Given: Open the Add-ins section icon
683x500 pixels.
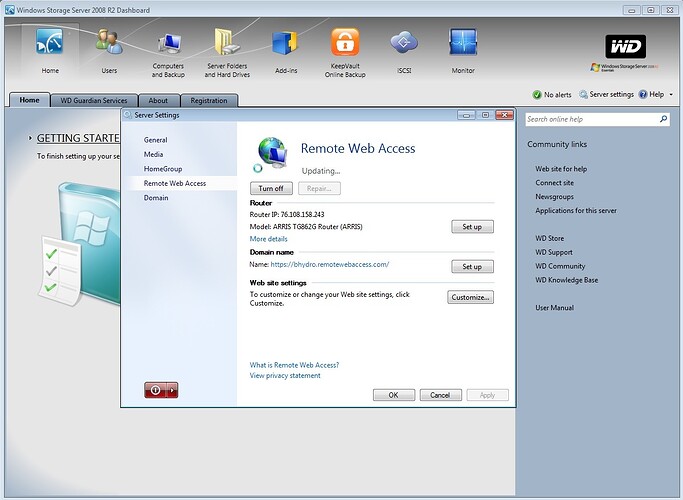Looking at the screenshot, I should click(286, 43).
